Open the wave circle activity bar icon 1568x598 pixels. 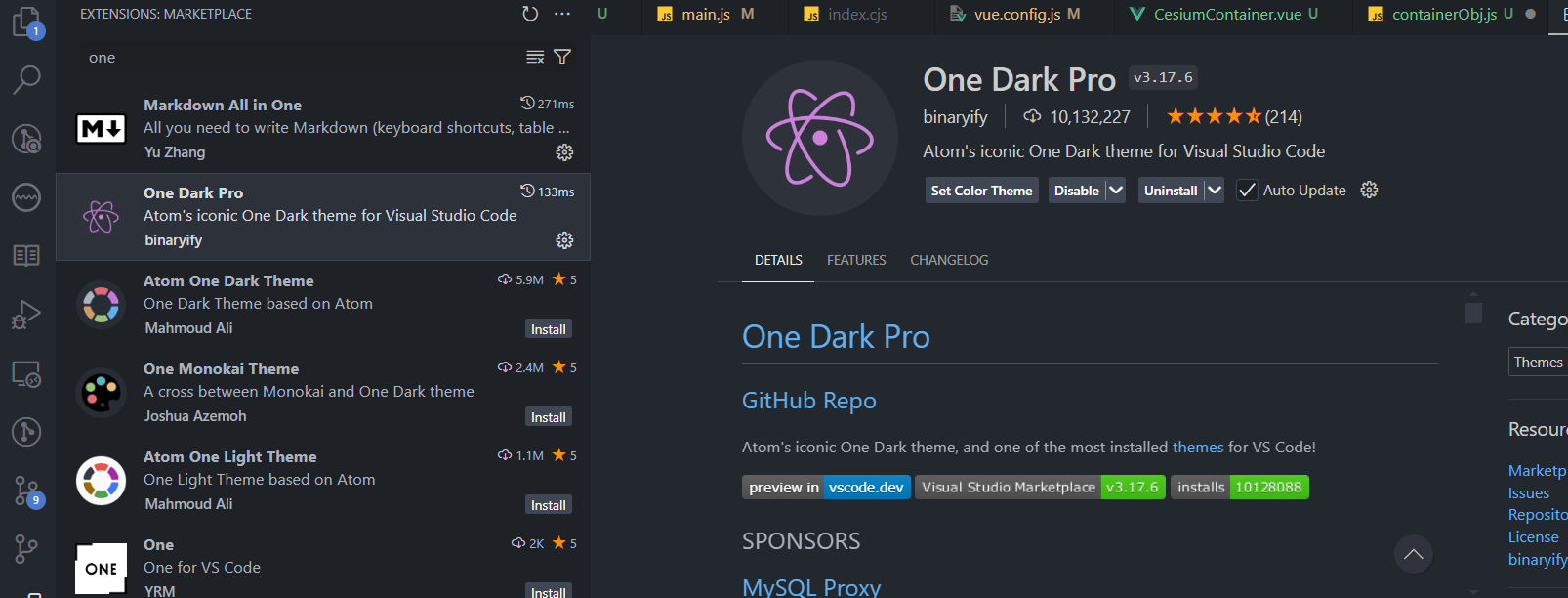click(26, 197)
